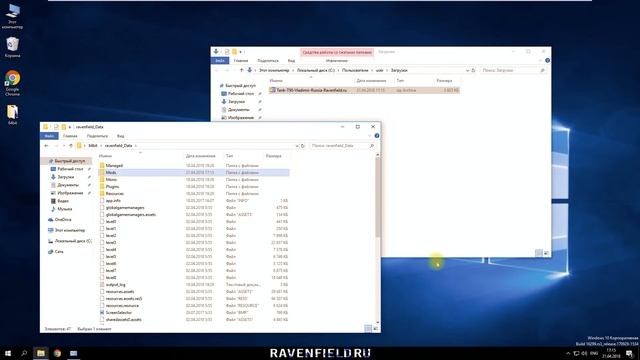This screenshot has height=360, width=640.
Task: Click the search box in Downloads window
Action: (x=513, y=70)
